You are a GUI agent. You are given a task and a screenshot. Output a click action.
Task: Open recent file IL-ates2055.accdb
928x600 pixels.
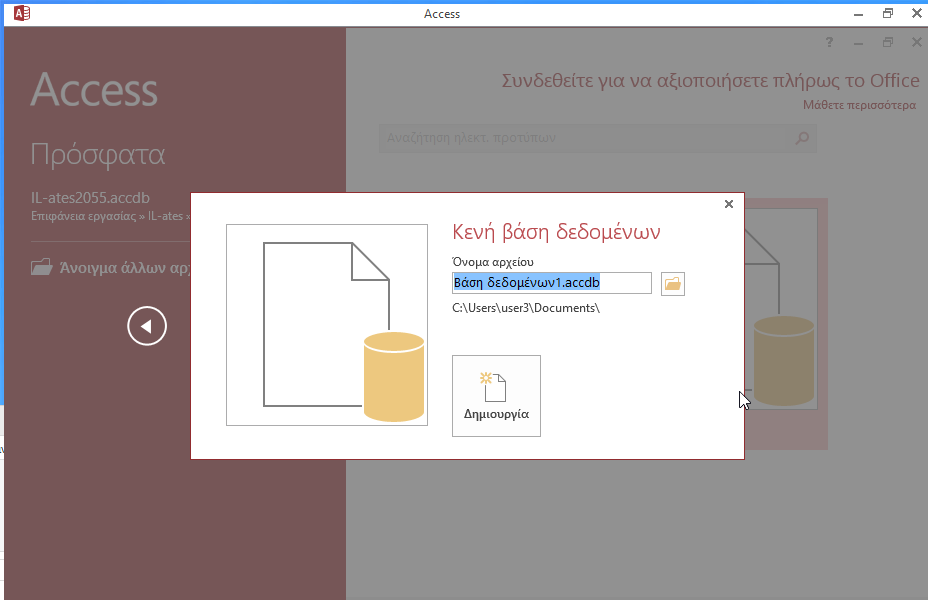[90, 198]
